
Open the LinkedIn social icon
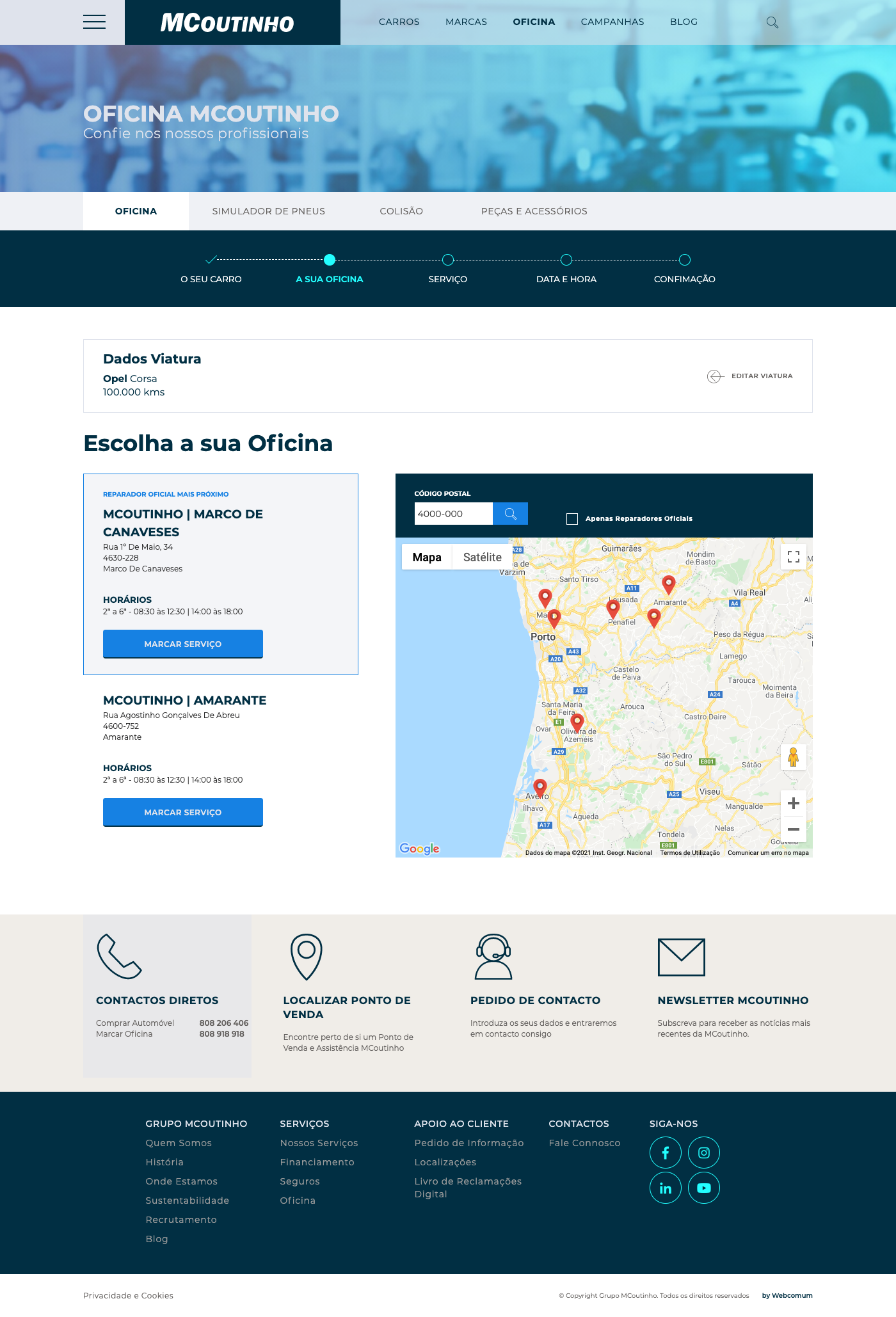click(666, 1188)
